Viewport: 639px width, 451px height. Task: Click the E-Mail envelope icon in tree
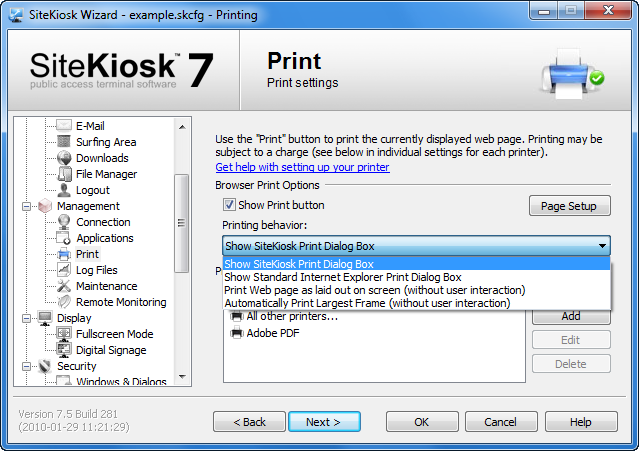click(64, 126)
